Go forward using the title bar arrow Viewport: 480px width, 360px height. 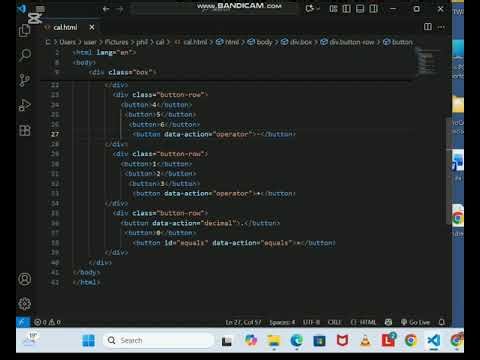120,9
